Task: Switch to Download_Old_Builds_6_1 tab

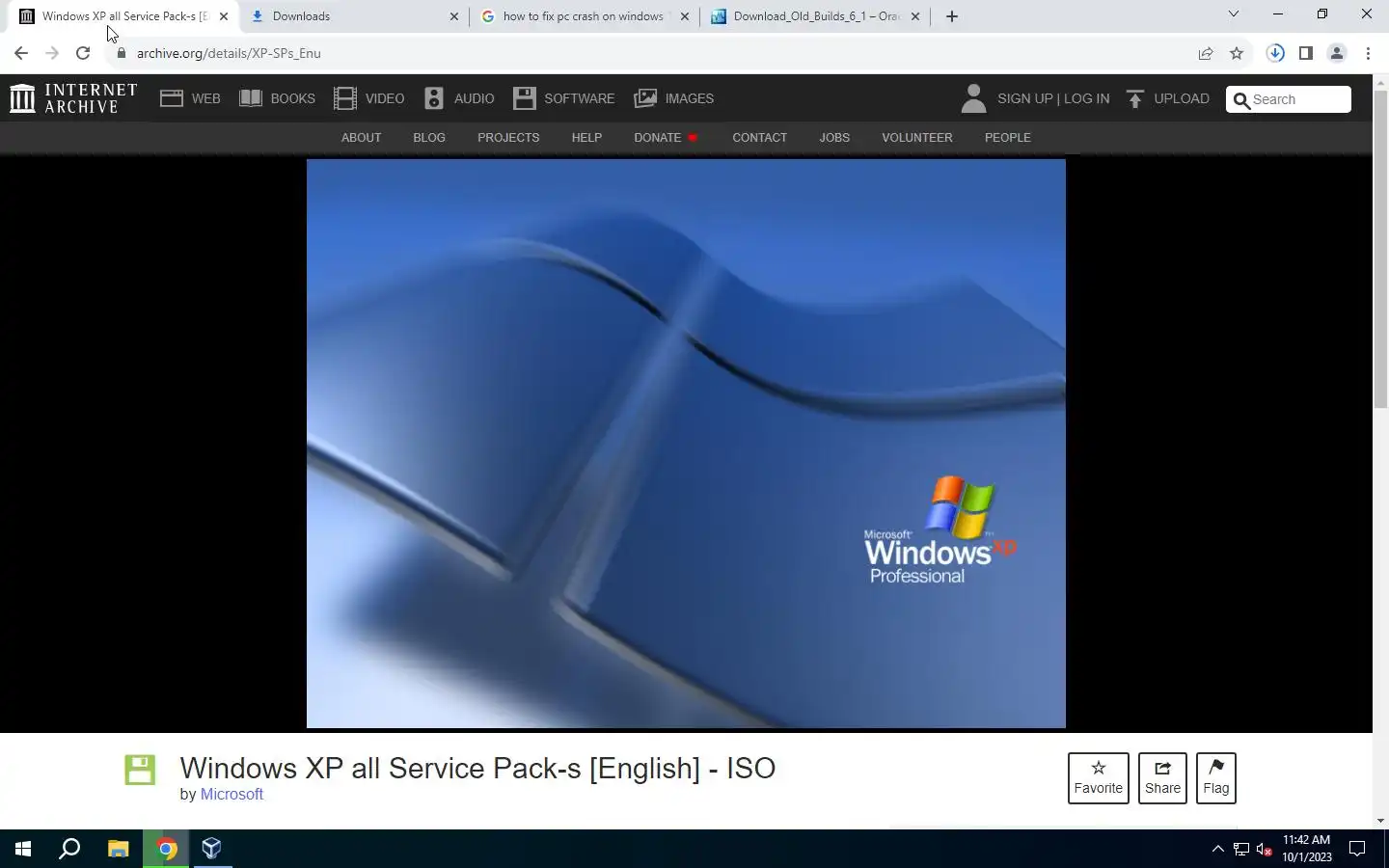Action: [x=816, y=16]
